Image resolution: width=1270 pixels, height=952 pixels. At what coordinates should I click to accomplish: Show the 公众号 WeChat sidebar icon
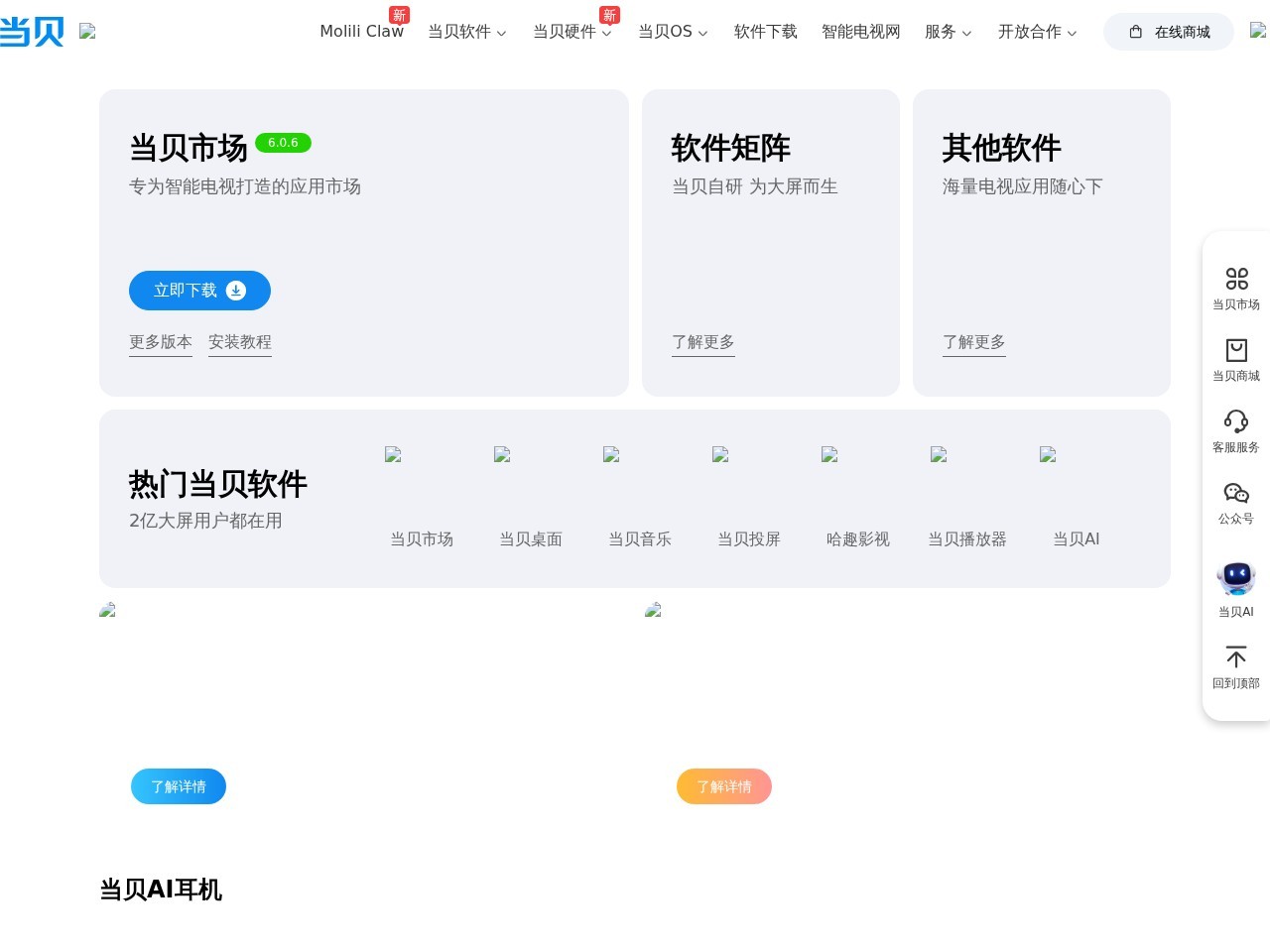1236,493
